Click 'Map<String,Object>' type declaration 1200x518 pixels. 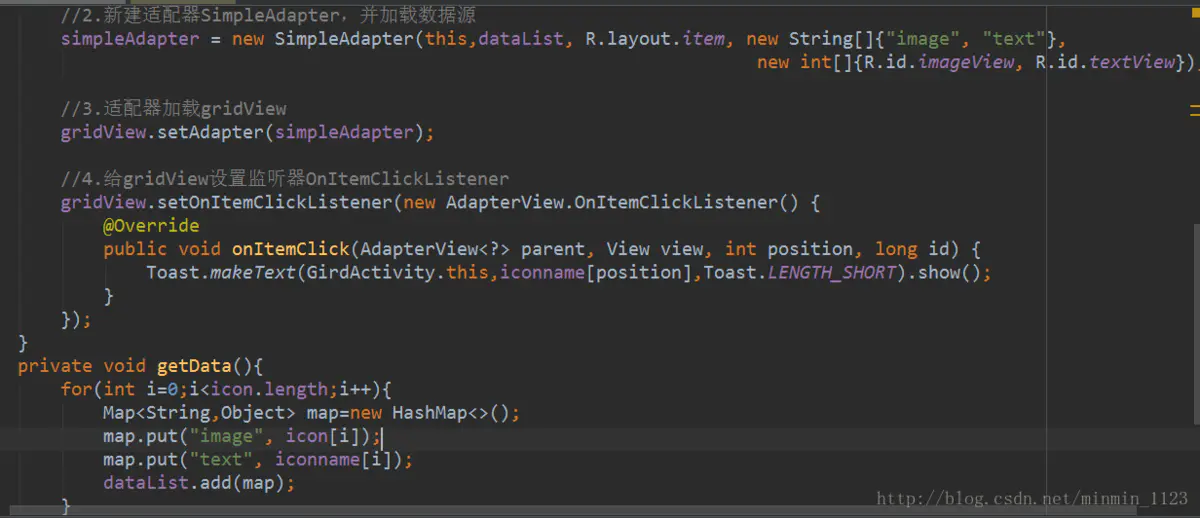(x=199, y=413)
